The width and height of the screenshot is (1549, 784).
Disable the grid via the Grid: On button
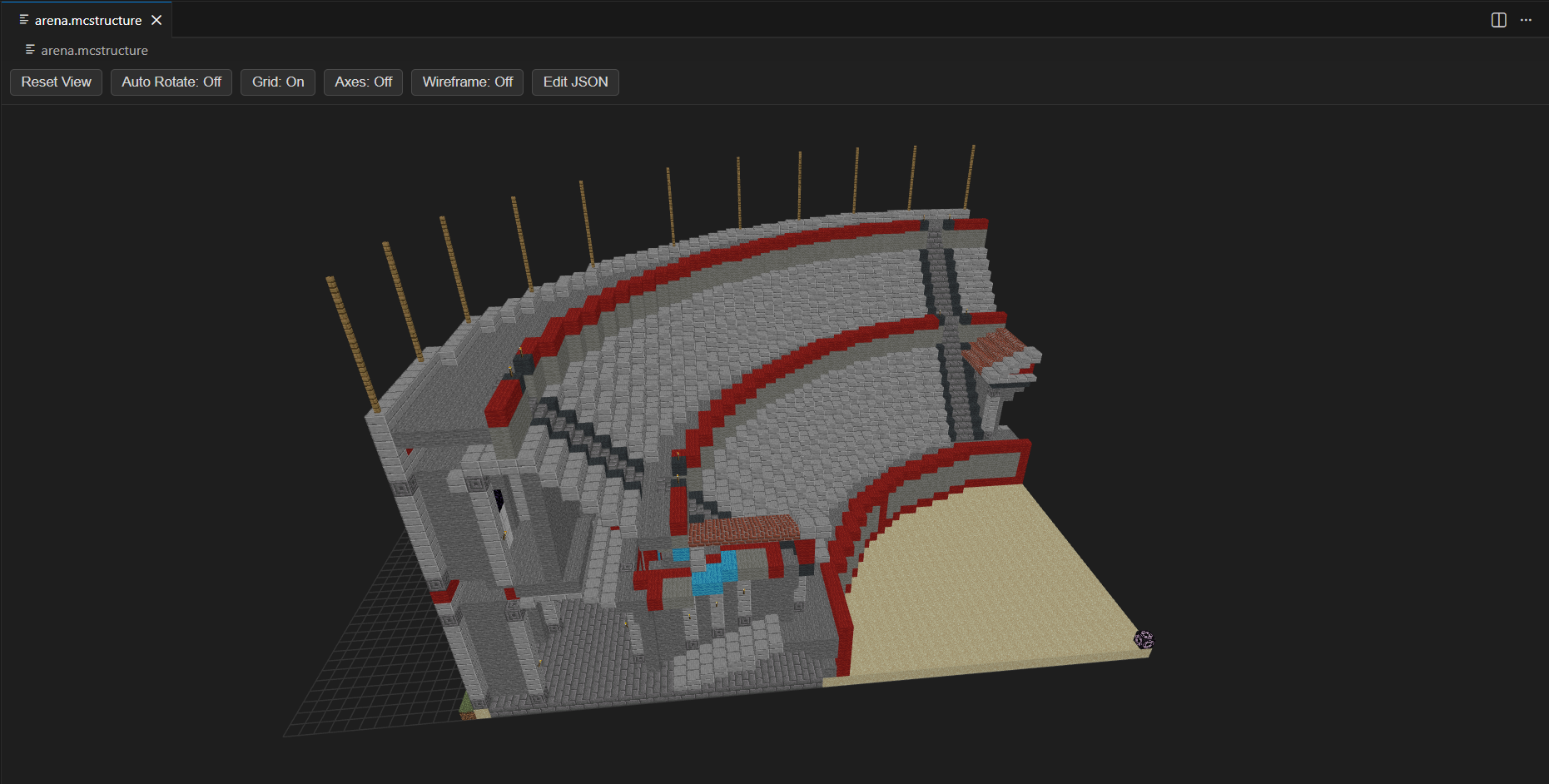pyautogui.click(x=277, y=82)
